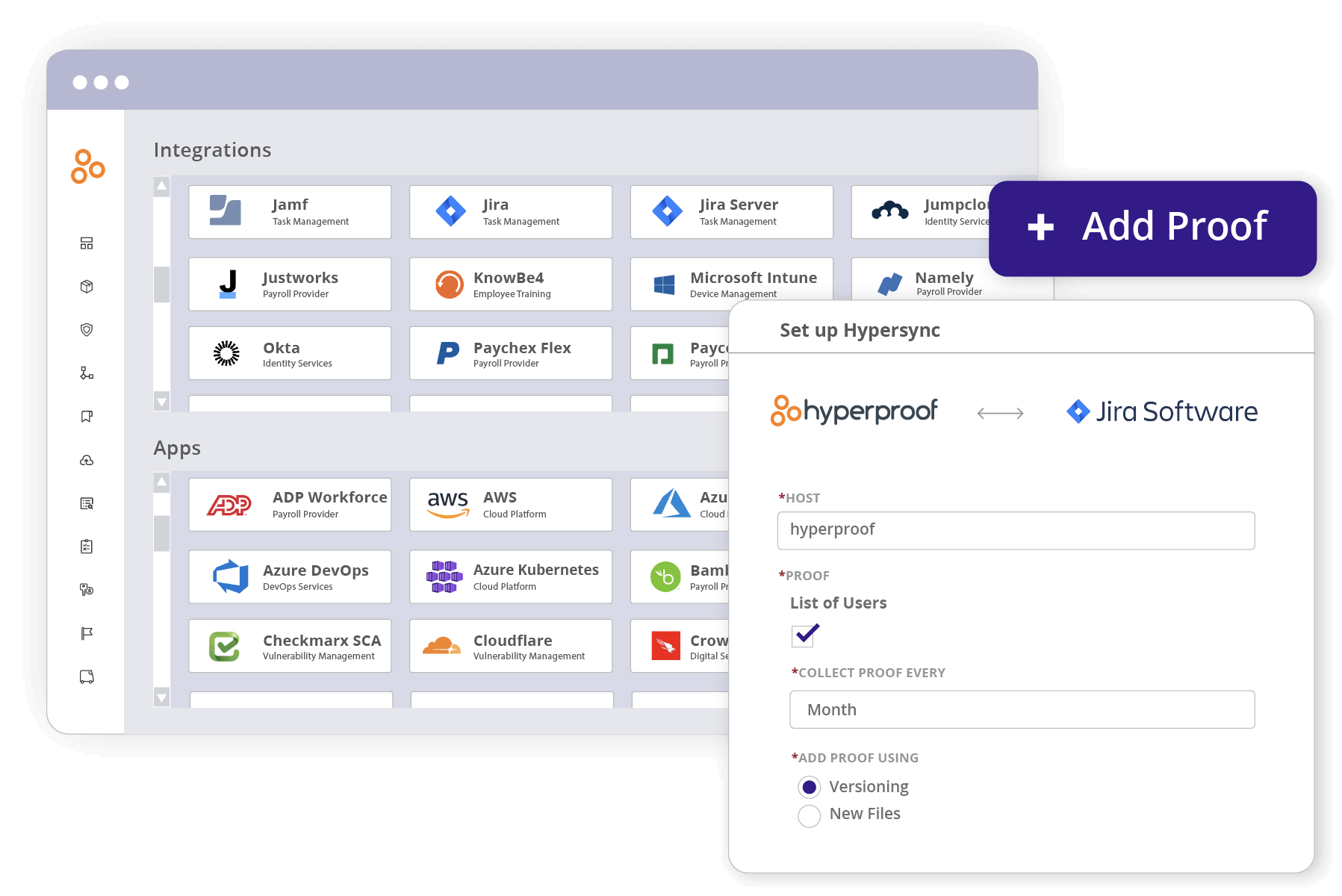Select the Versioning radio button

[x=809, y=787]
